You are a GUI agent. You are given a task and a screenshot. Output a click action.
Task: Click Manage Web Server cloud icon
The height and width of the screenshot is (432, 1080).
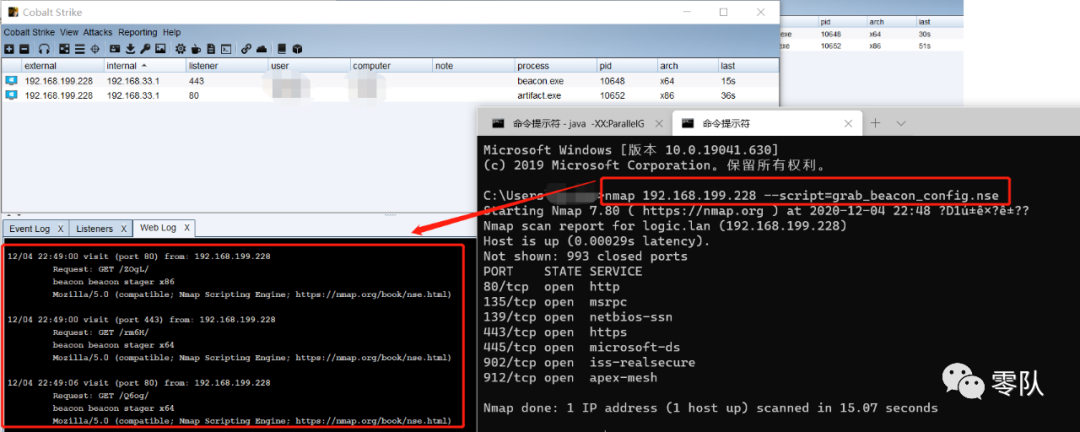(x=262, y=49)
